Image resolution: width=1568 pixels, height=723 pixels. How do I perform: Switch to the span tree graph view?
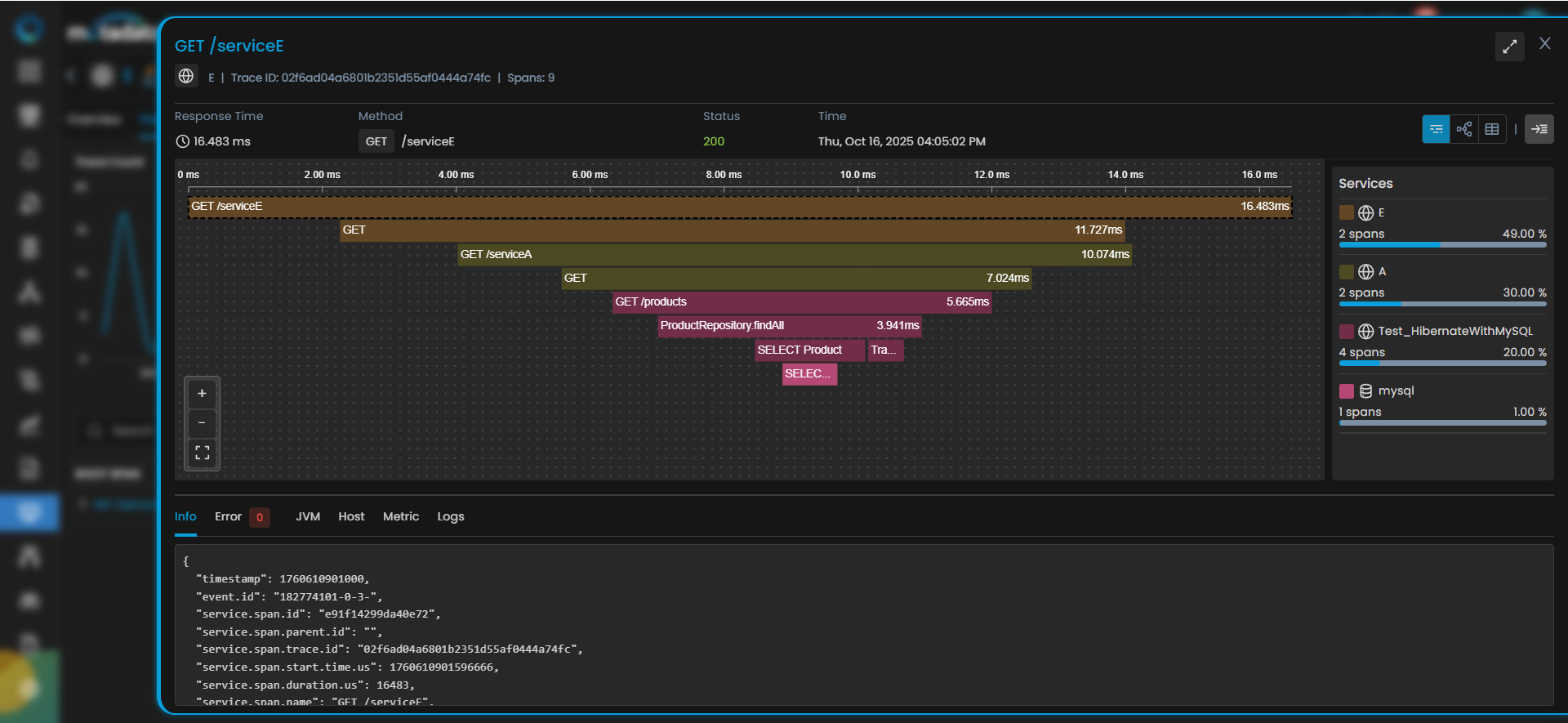tap(1464, 129)
